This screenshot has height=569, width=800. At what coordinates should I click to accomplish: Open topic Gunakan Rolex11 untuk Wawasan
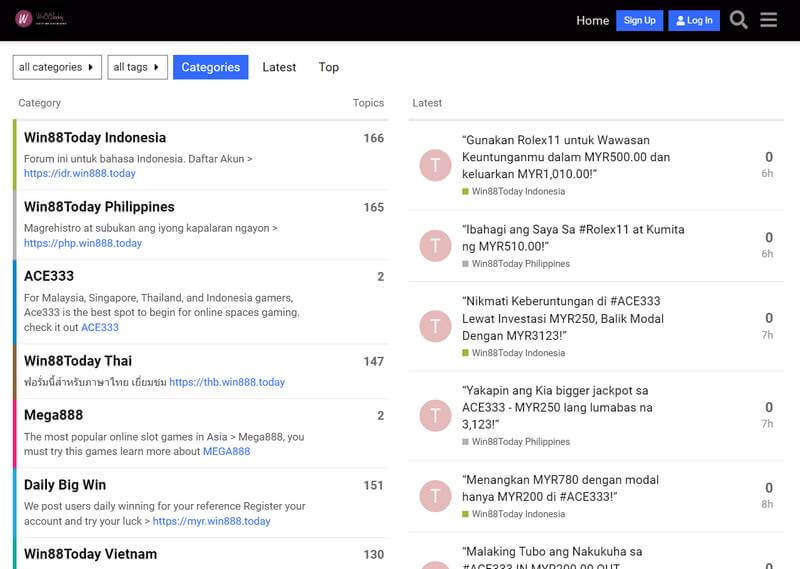[x=566, y=157]
